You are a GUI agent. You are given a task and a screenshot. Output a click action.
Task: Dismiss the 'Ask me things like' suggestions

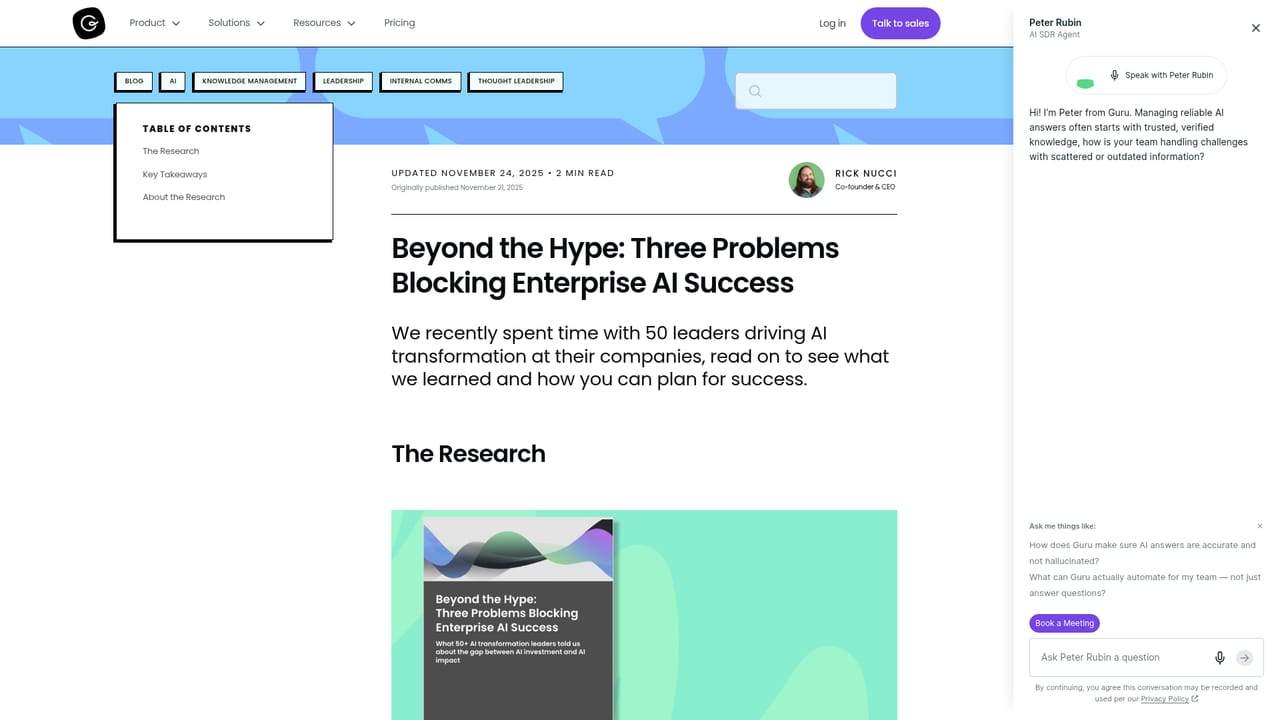1260,526
